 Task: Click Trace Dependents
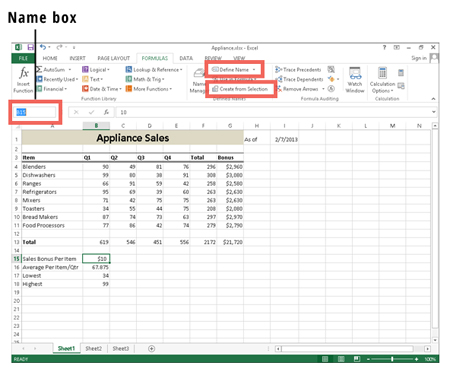(299, 79)
